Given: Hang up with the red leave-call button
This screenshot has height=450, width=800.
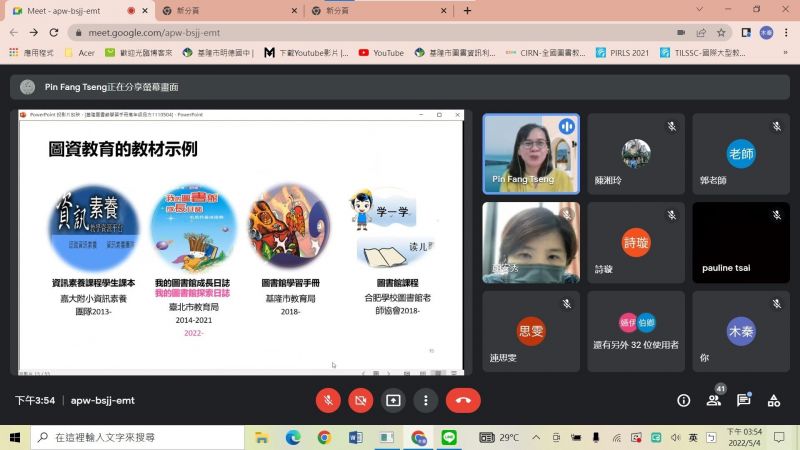Looking at the screenshot, I should pos(463,400).
